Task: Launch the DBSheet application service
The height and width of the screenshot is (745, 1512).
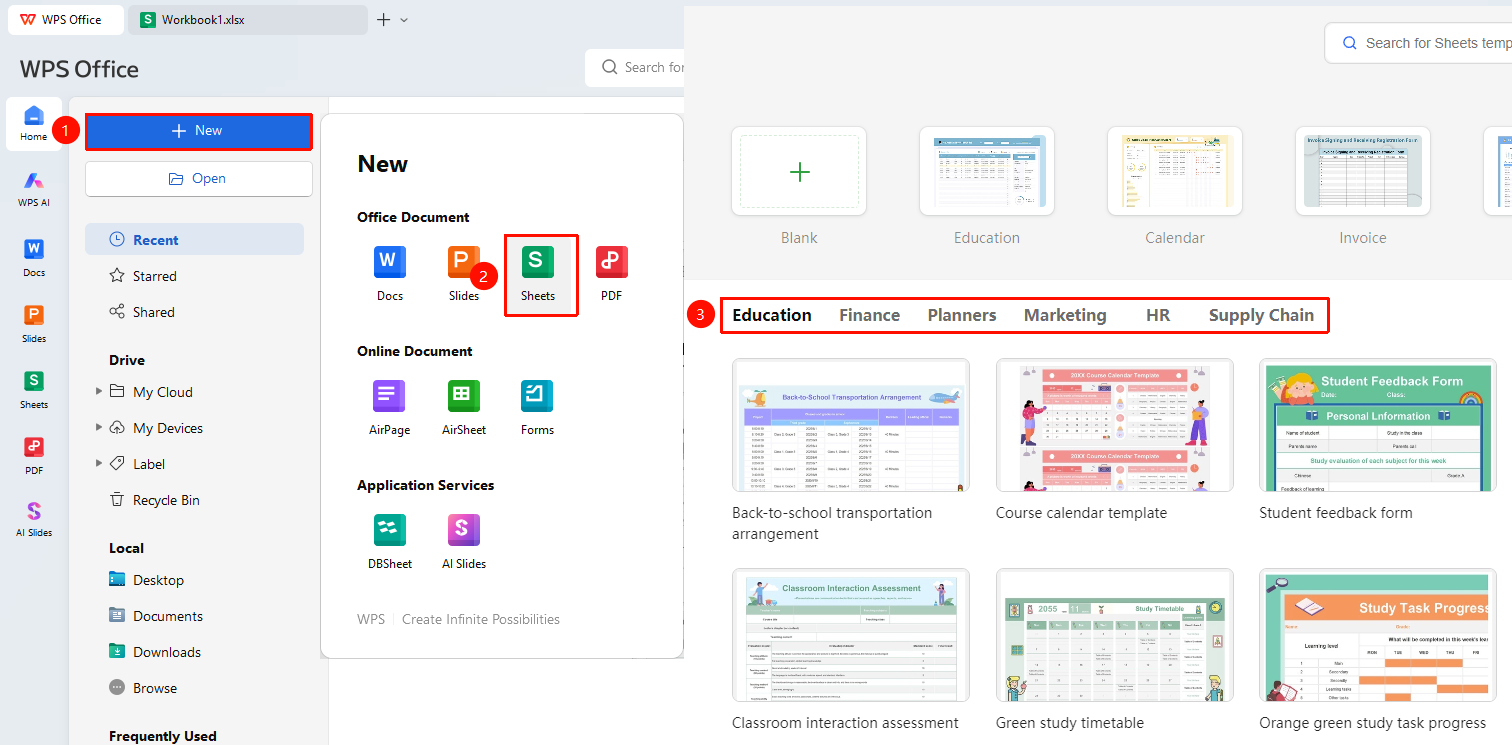Action: coord(390,541)
